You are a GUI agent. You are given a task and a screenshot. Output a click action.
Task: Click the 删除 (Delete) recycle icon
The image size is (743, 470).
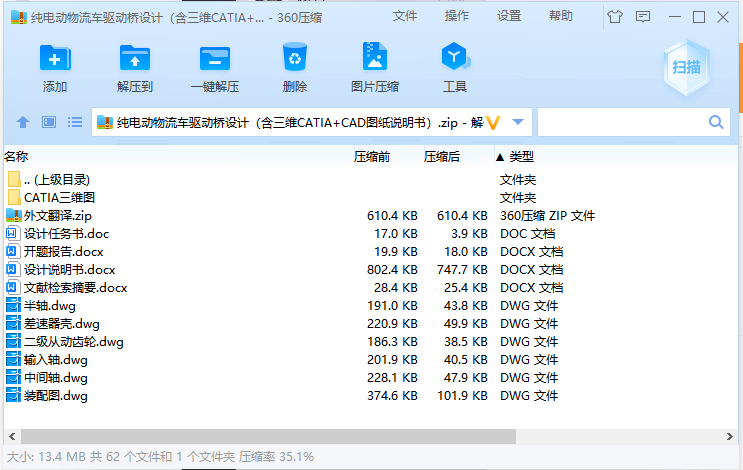coord(295,57)
